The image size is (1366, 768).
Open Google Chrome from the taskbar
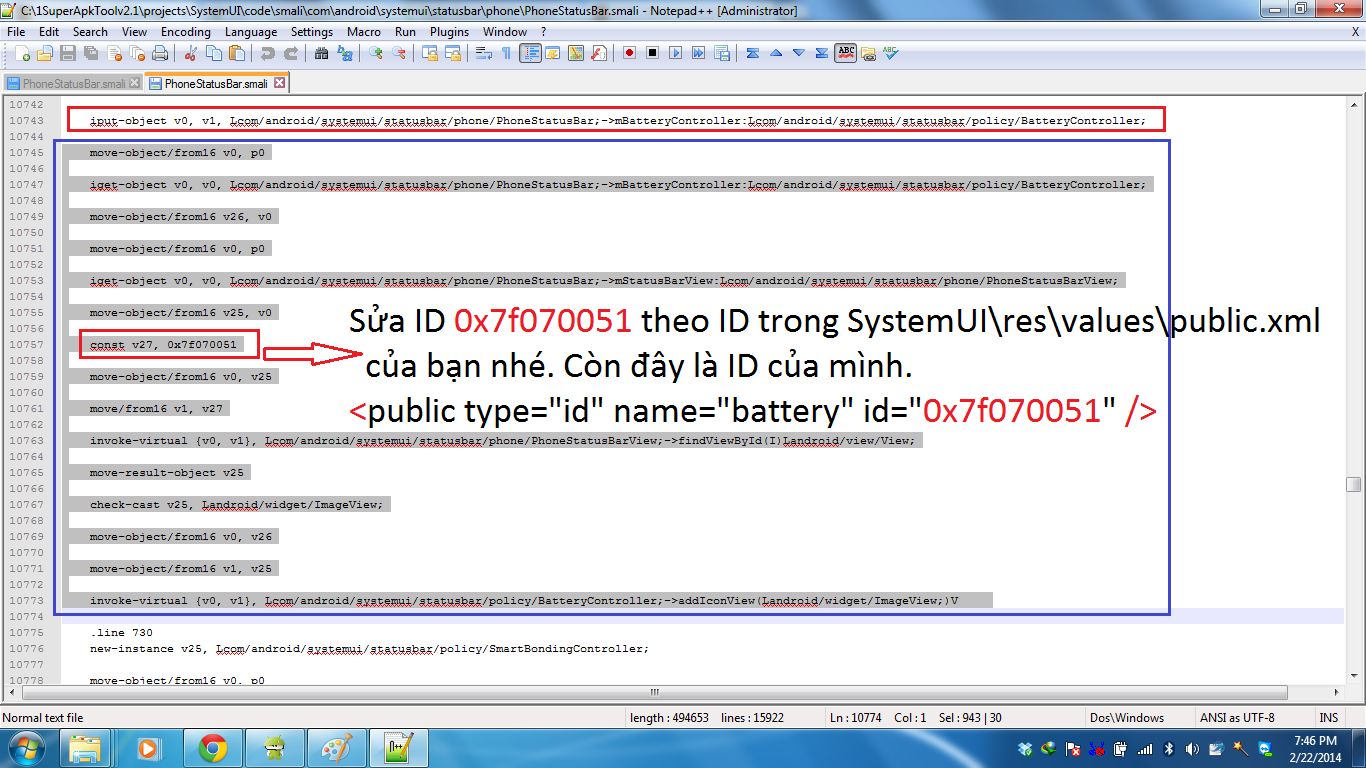[x=212, y=748]
